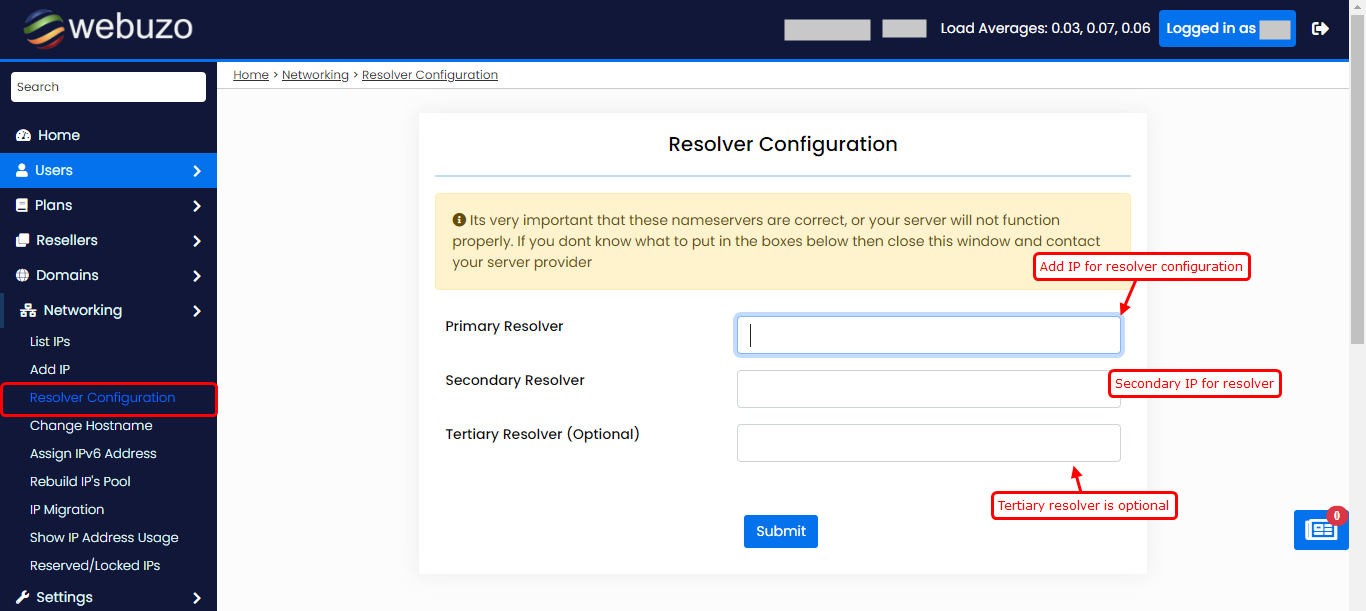Click the Webuzo logo
This screenshot has height=611, width=1366.
(108, 29)
